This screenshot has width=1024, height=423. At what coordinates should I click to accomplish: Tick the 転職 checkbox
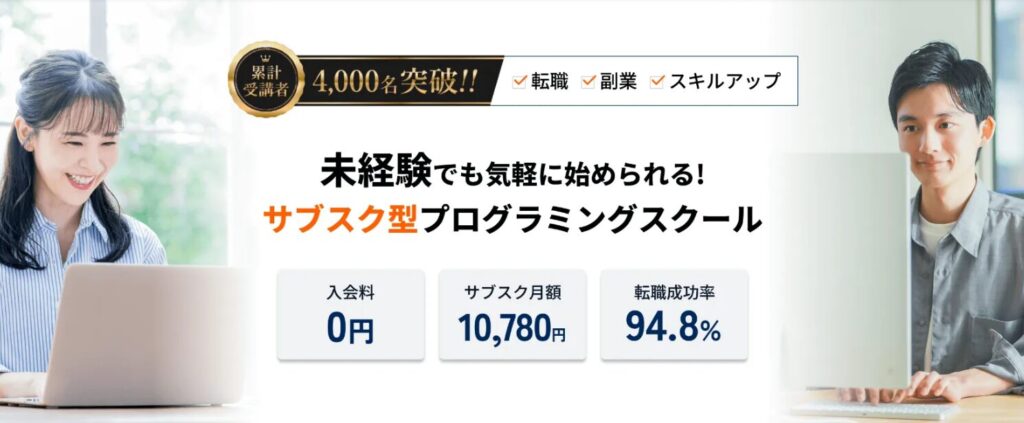(x=520, y=82)
